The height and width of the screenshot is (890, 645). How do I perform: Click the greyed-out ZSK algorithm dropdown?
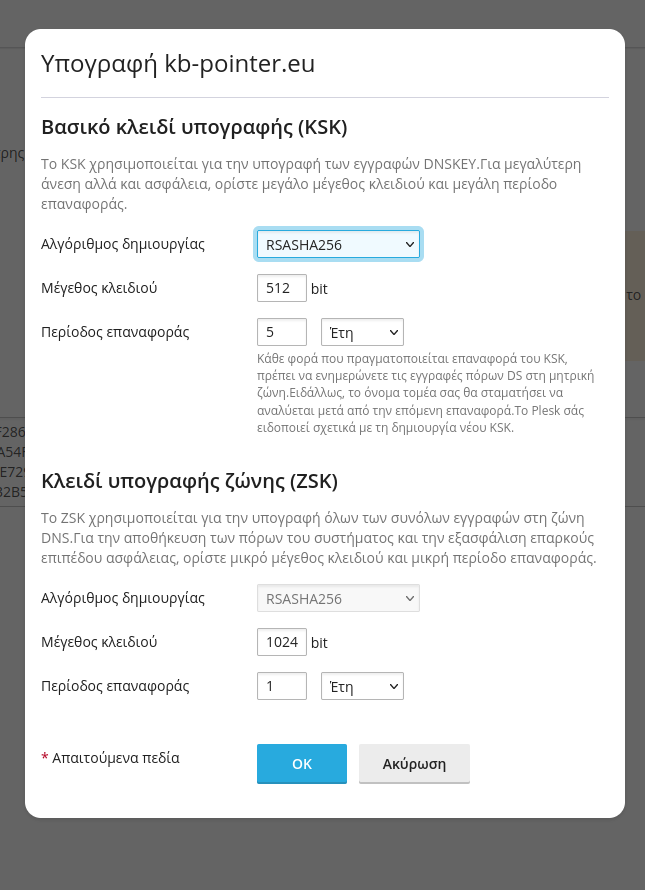click(x=338, y=598)
